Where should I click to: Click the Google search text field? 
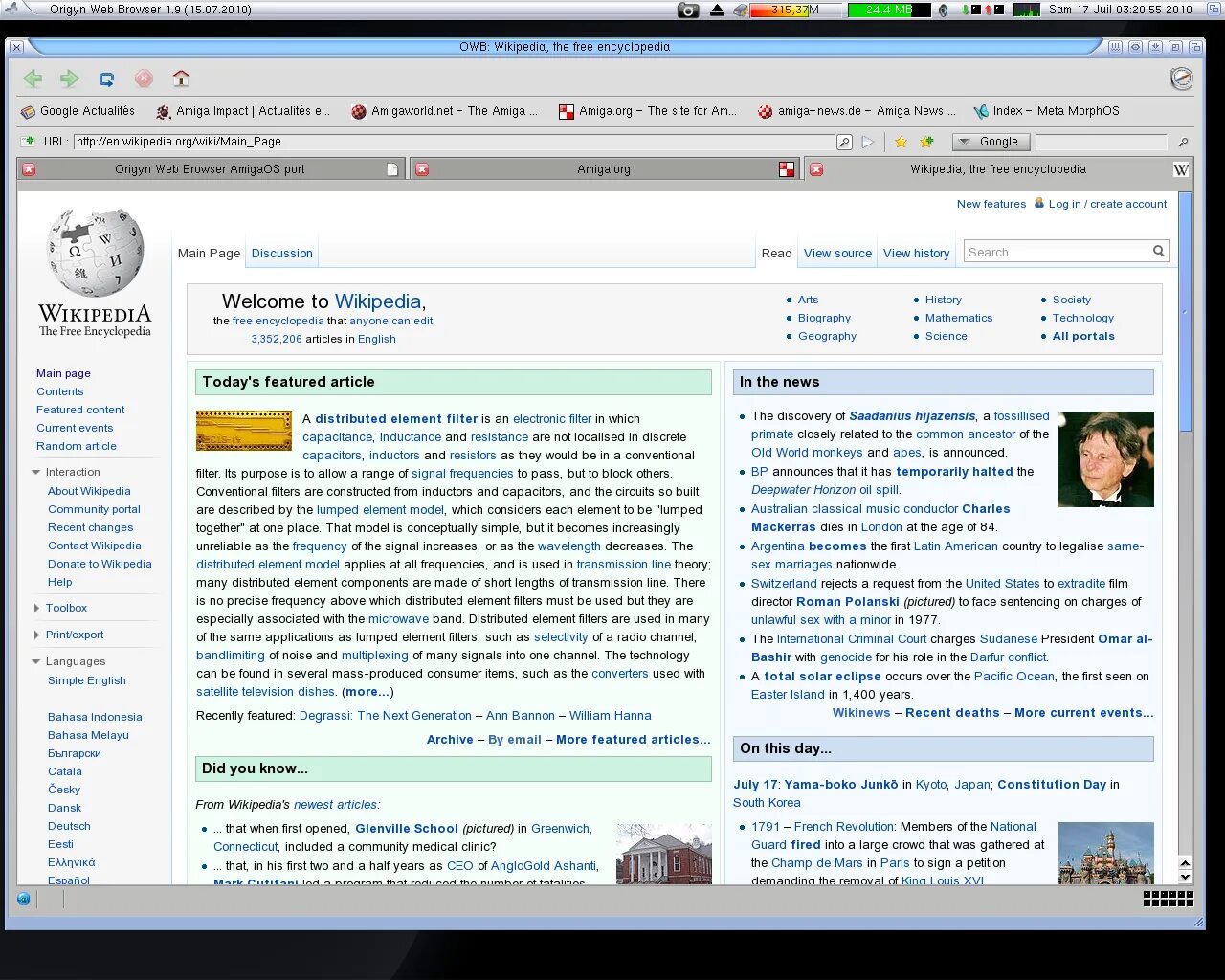click(x=1102, y=142)
